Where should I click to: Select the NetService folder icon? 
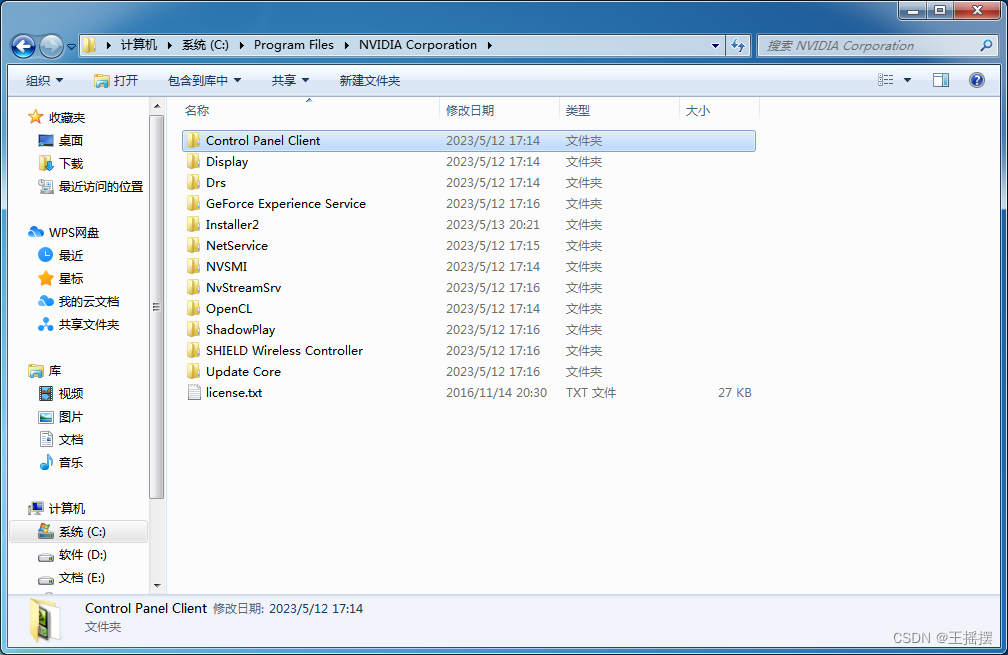(194, 246)
